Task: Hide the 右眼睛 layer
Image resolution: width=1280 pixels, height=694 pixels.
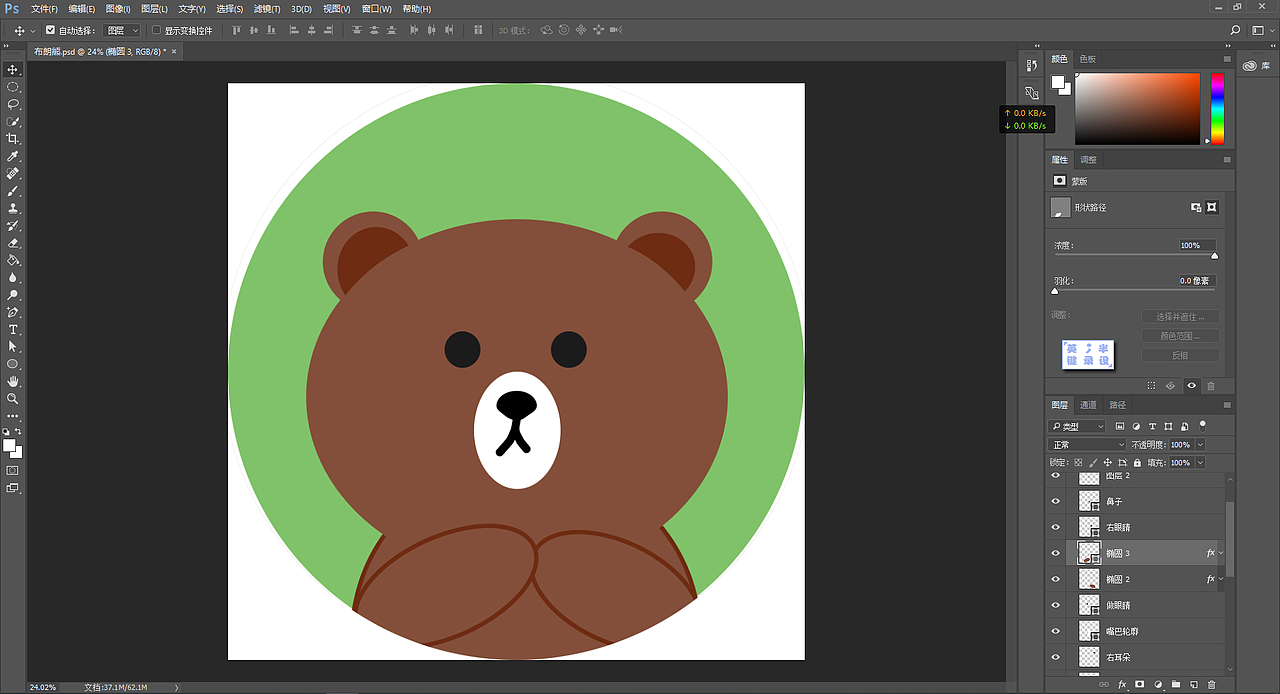Action: [x=1056, y=527]
